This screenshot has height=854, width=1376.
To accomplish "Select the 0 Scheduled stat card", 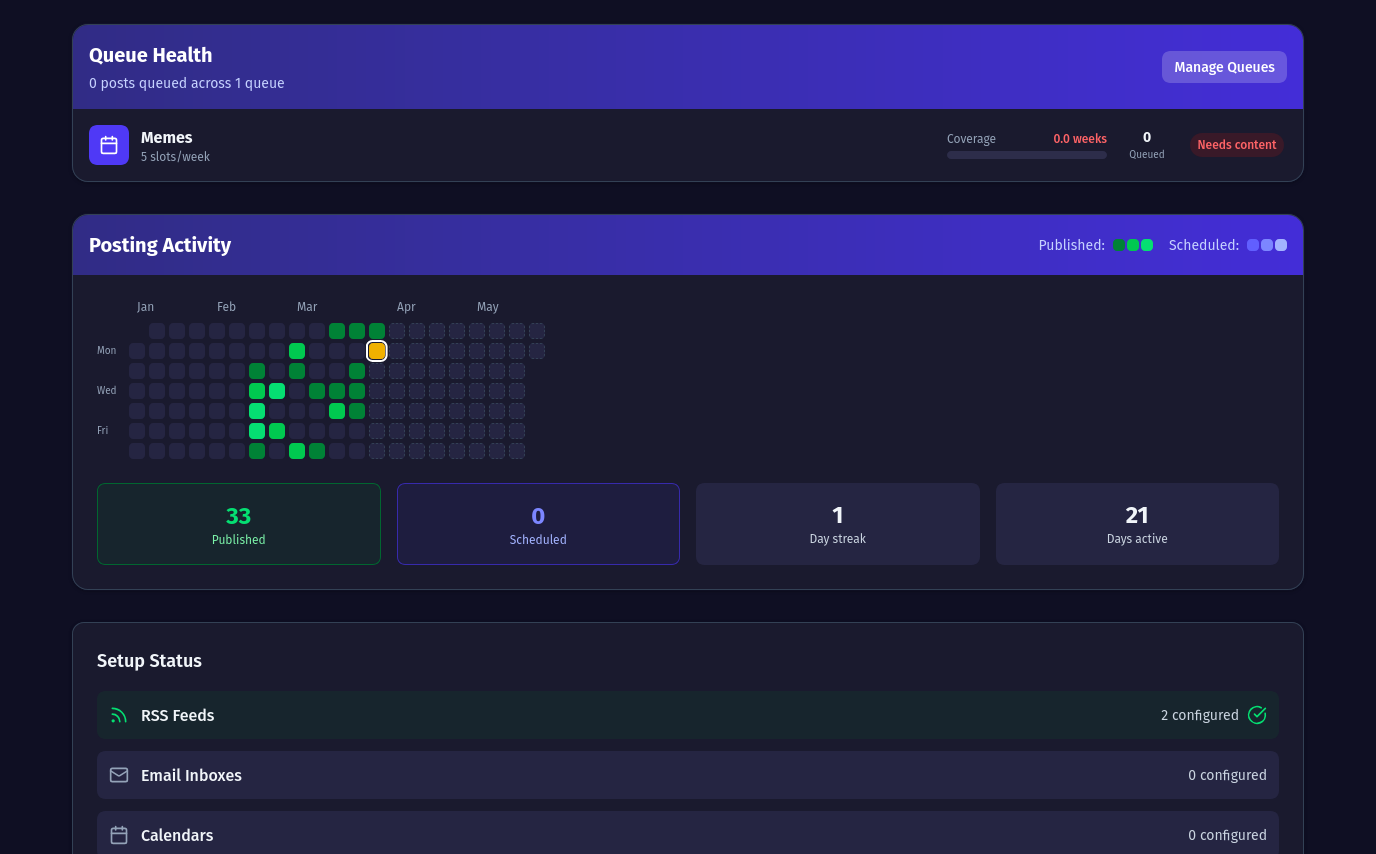I will [x=538, y=524].
